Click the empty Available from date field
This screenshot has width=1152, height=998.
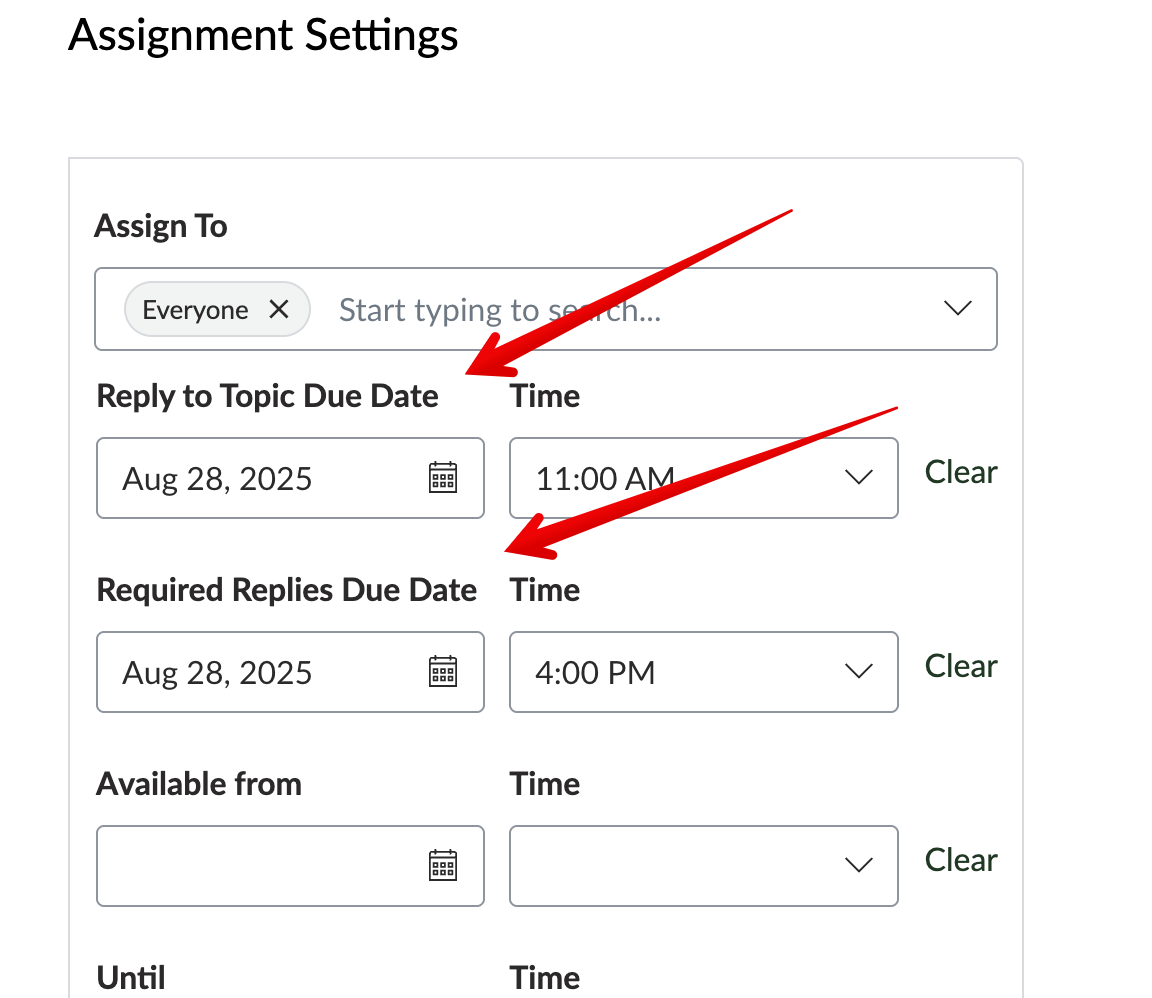260,866
